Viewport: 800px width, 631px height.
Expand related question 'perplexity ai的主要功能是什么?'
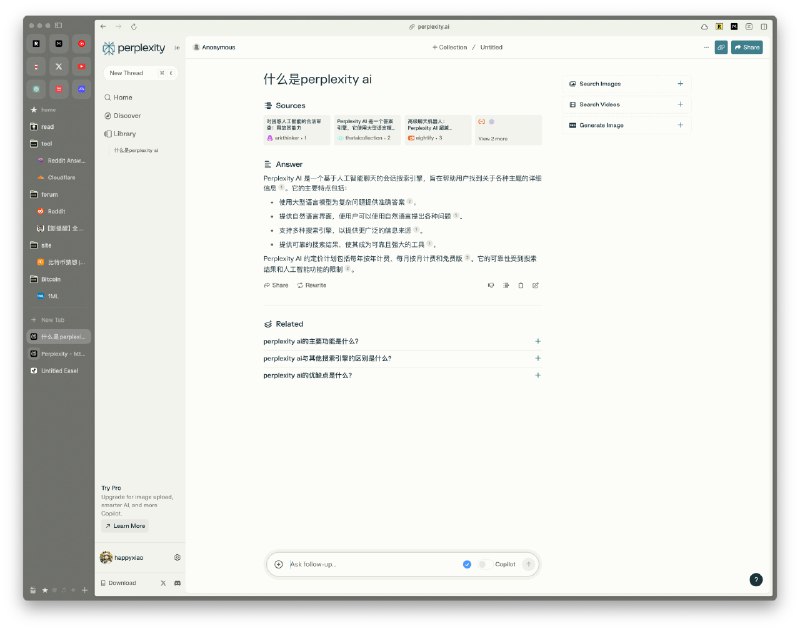[x=538, y=341]
